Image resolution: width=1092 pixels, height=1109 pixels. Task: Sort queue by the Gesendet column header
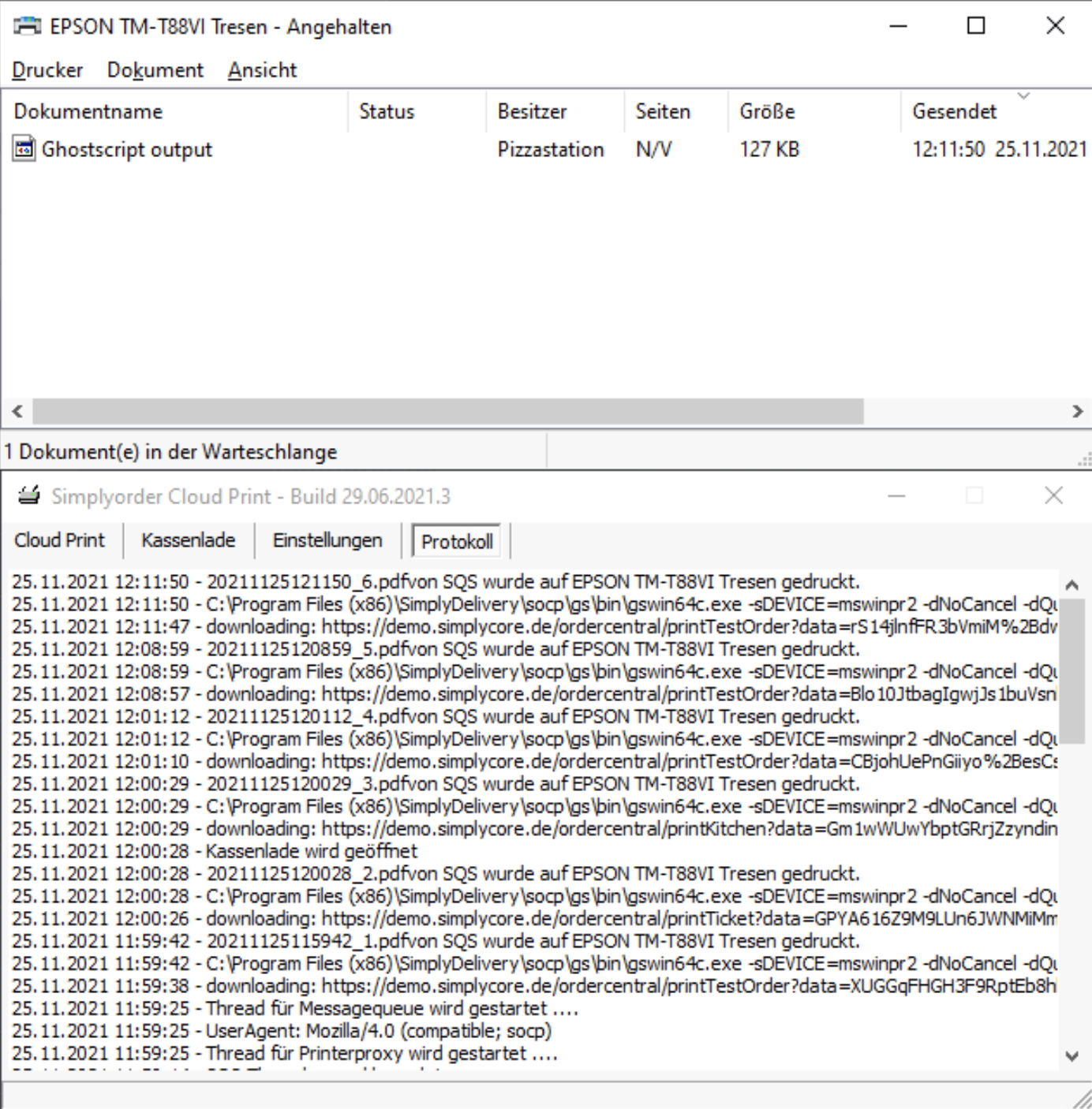(x=996, y=111)
